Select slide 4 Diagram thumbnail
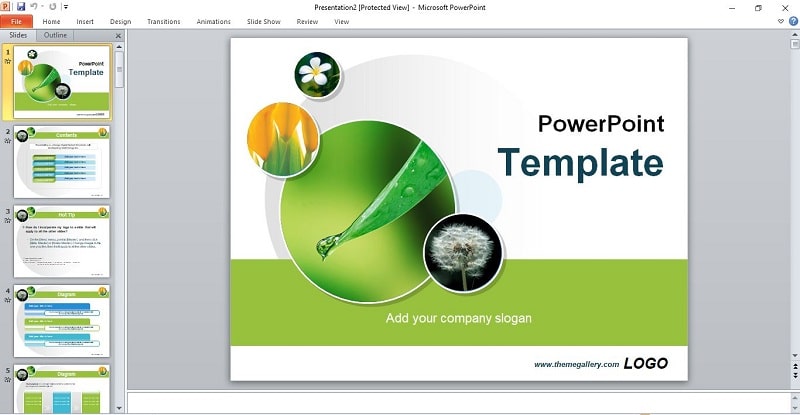Viewport: 800px width, 415px height. [x=62, y=321]
